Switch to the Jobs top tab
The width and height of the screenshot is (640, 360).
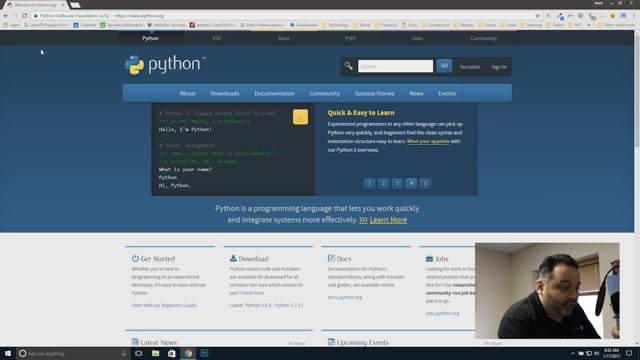[417, 38]
